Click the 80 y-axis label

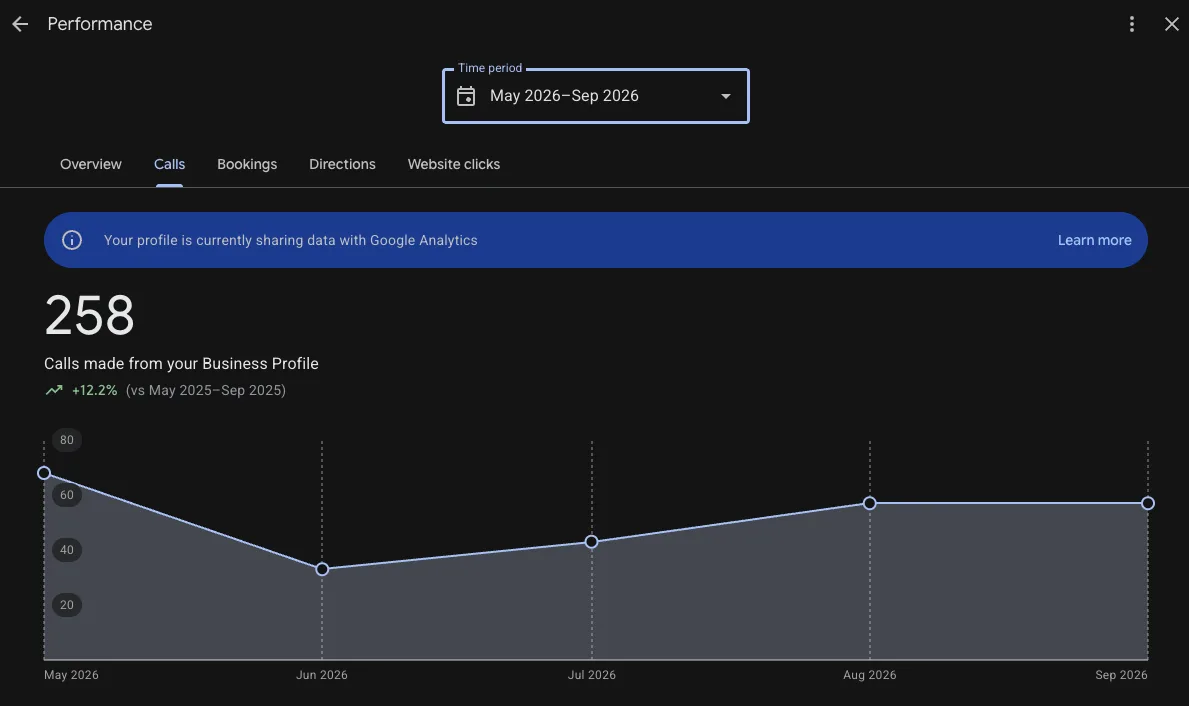[x=67, y=440]
